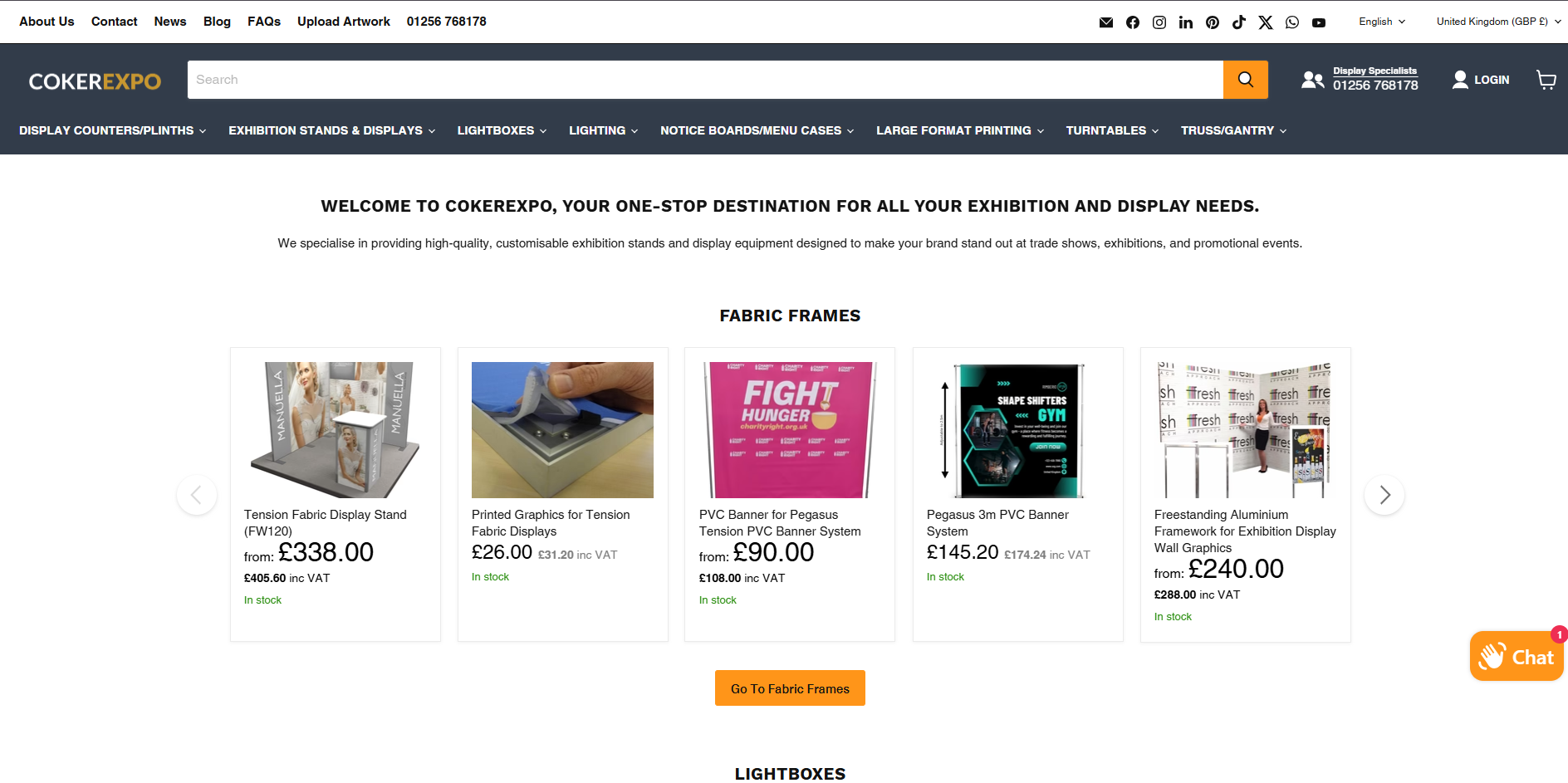Open the Facebook social icon
The image size is (1568, 783).
[x=1132, y=22]
